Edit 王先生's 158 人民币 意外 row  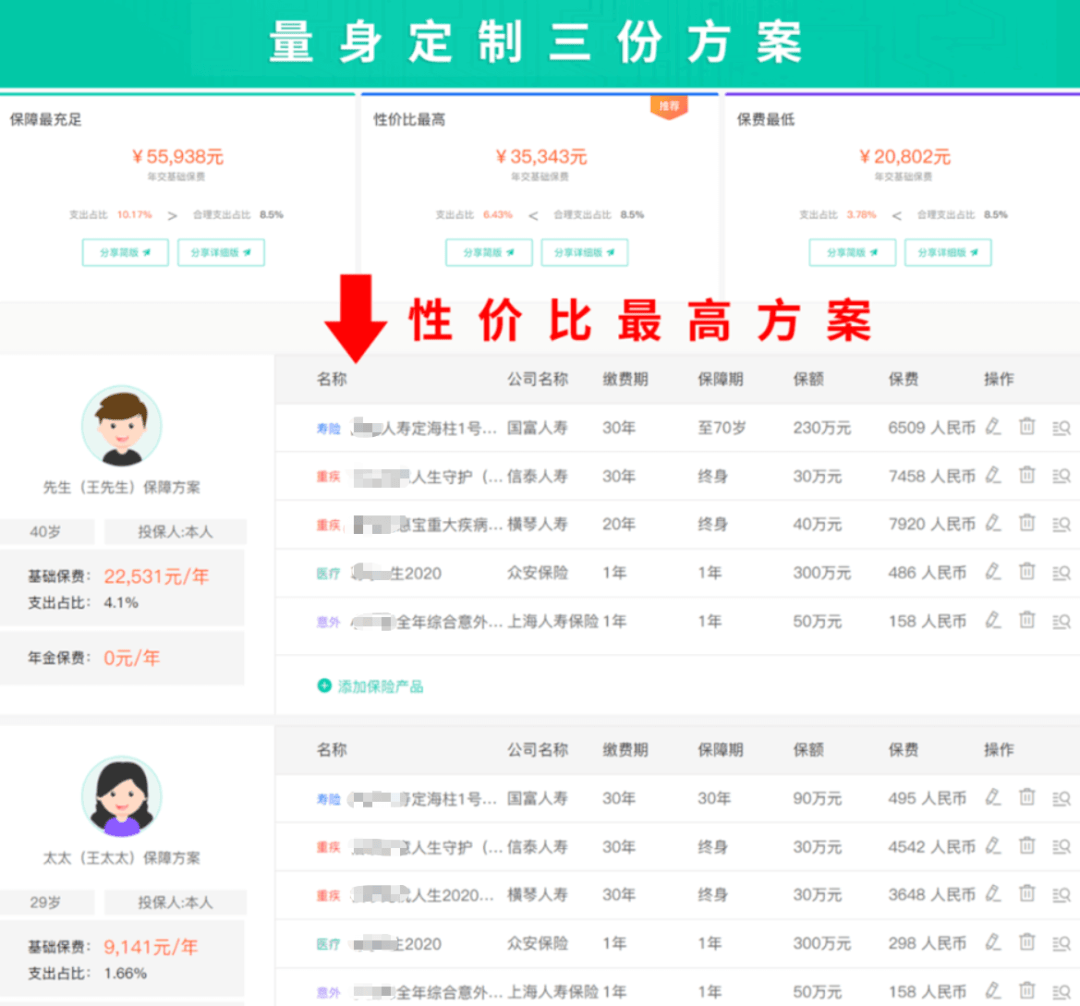tap(992, 620)
